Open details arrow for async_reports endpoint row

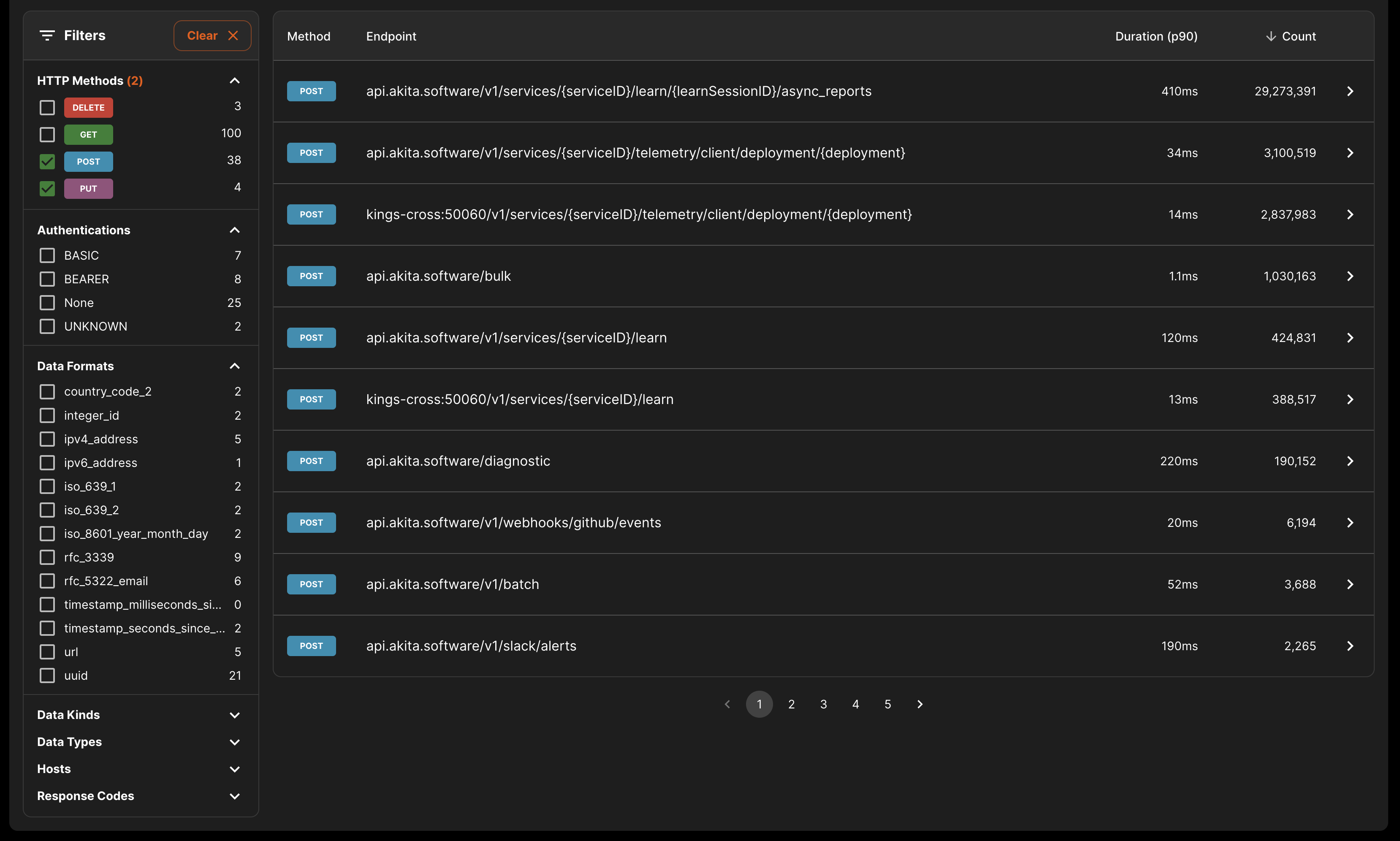[1350, 91]
